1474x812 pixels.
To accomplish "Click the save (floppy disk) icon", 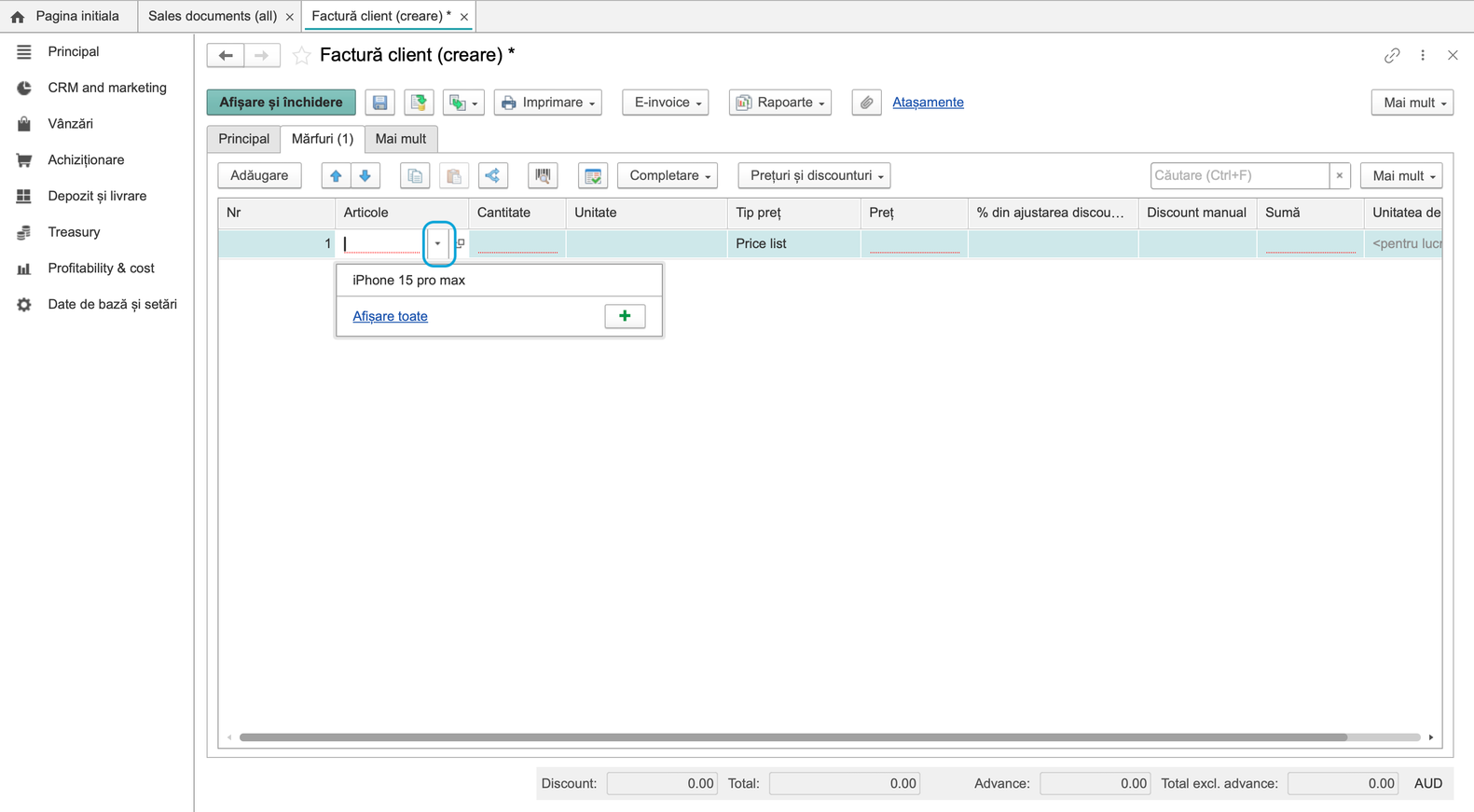I will [380, 103].
